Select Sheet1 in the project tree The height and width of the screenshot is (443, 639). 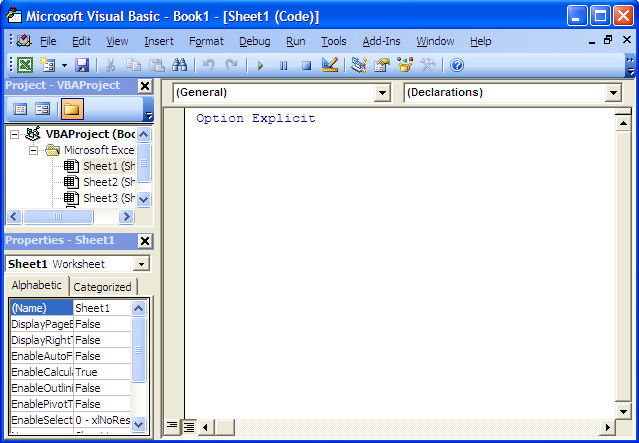109,166
